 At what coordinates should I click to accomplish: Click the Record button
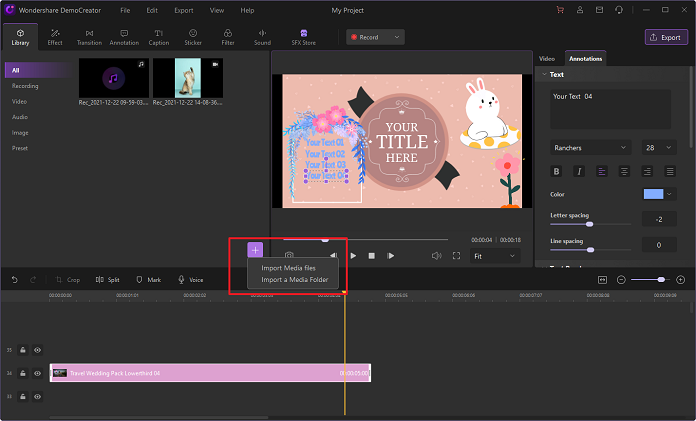click(367, 37)
